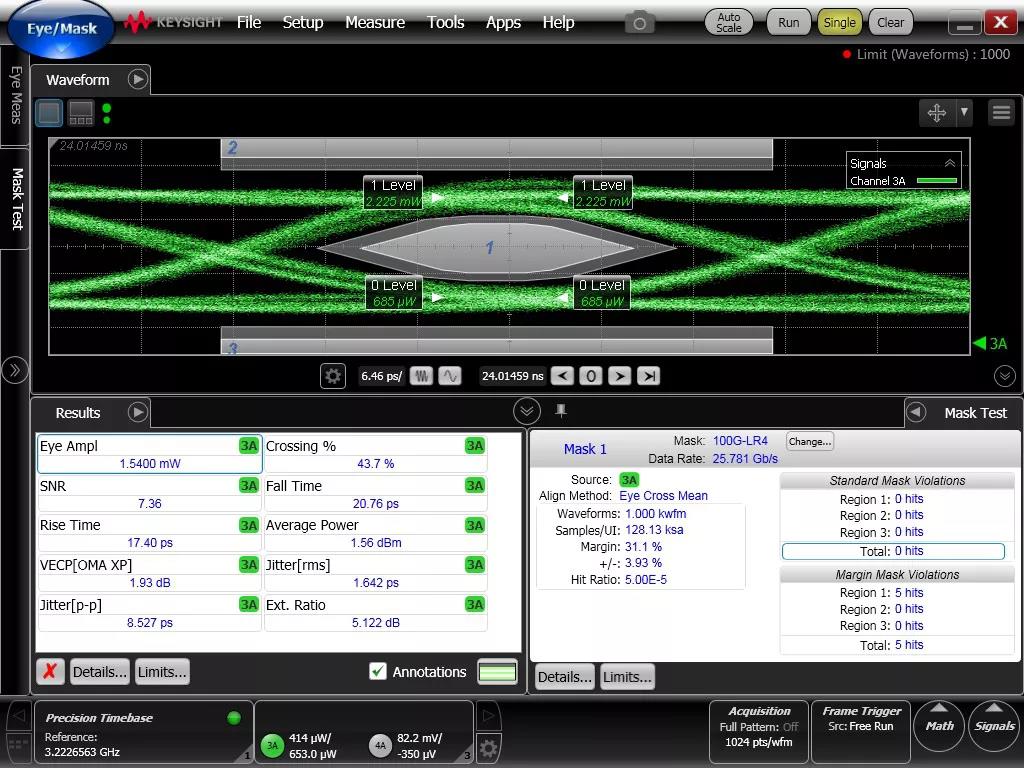Click the pin icon above the mask panel

pyautogui.click(x=561, y=411)
